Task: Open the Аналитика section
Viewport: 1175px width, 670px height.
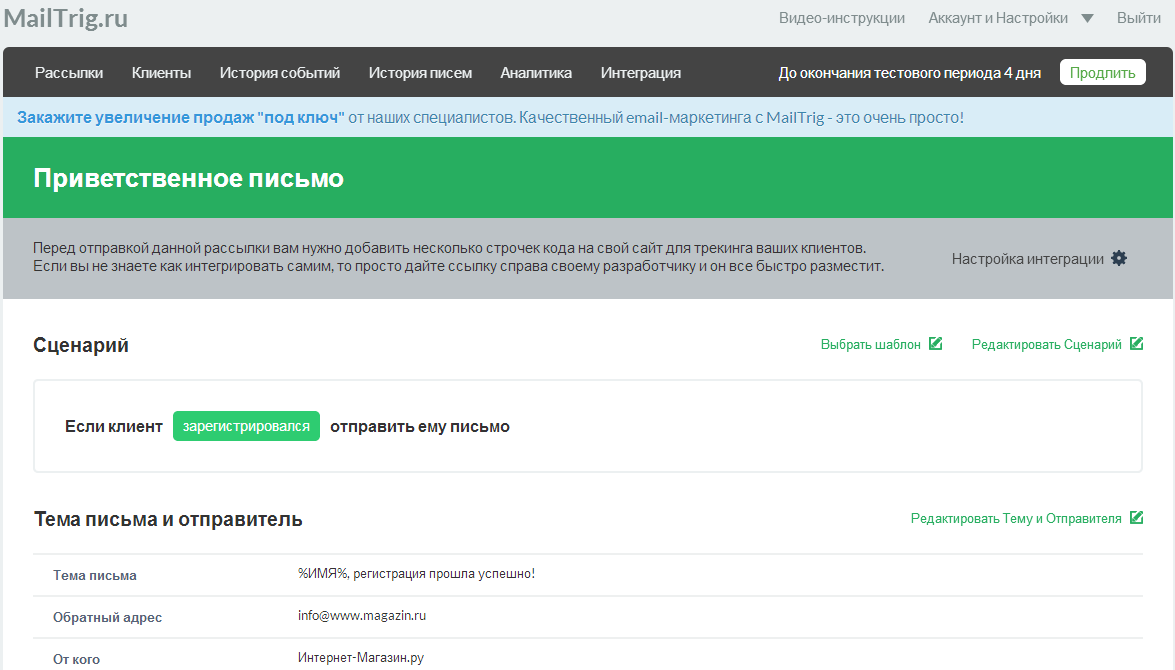Action: [536, 73]
